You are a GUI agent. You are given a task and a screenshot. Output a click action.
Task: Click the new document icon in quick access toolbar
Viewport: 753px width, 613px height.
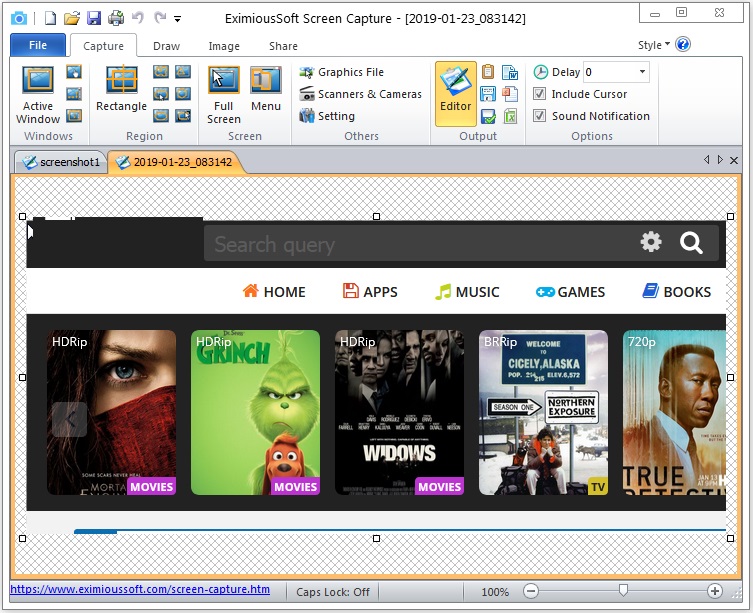click(x=50, y=18)
